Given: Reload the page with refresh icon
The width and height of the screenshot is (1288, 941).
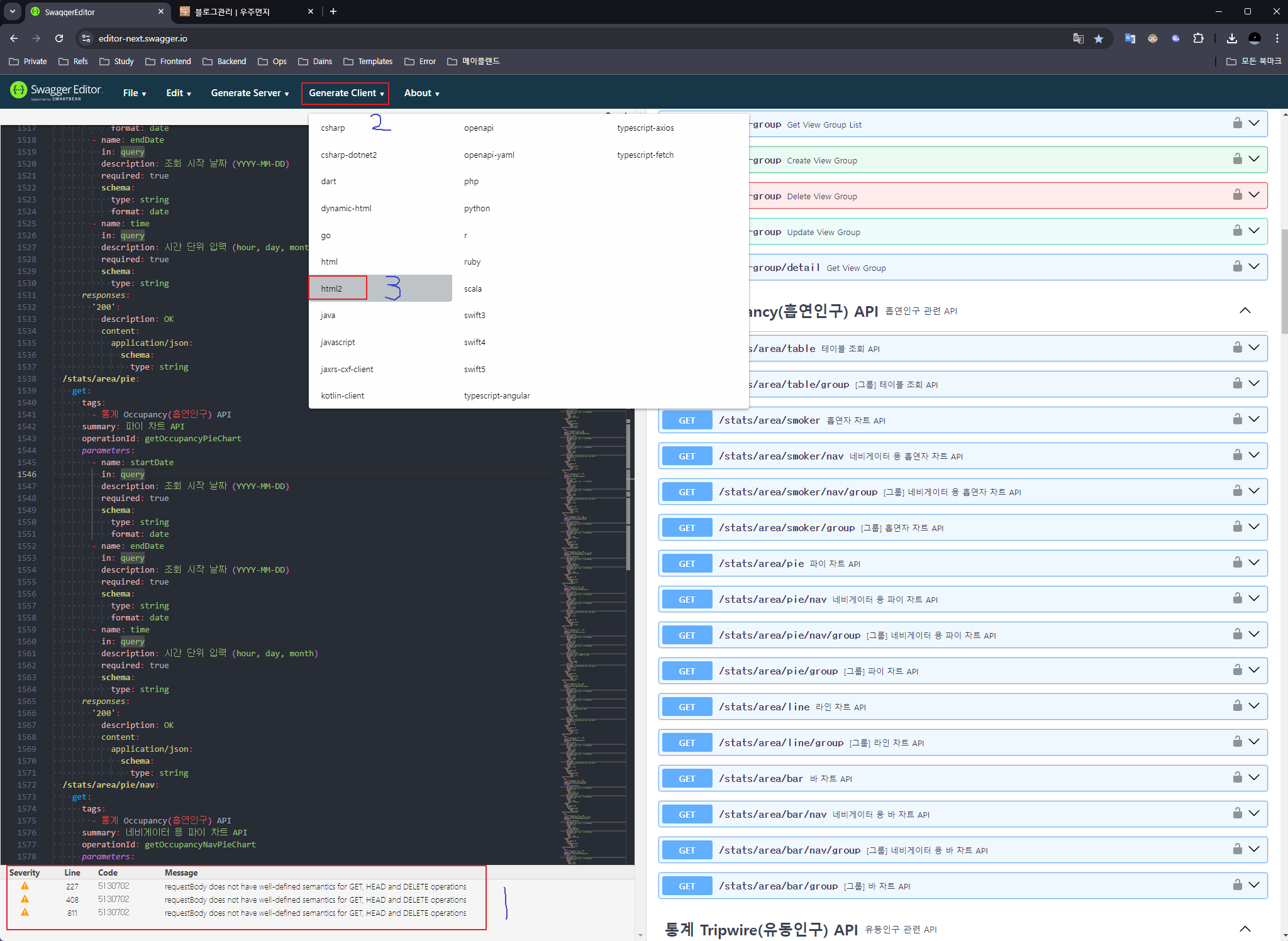Looking at the screenshot, I should (59, 39).
